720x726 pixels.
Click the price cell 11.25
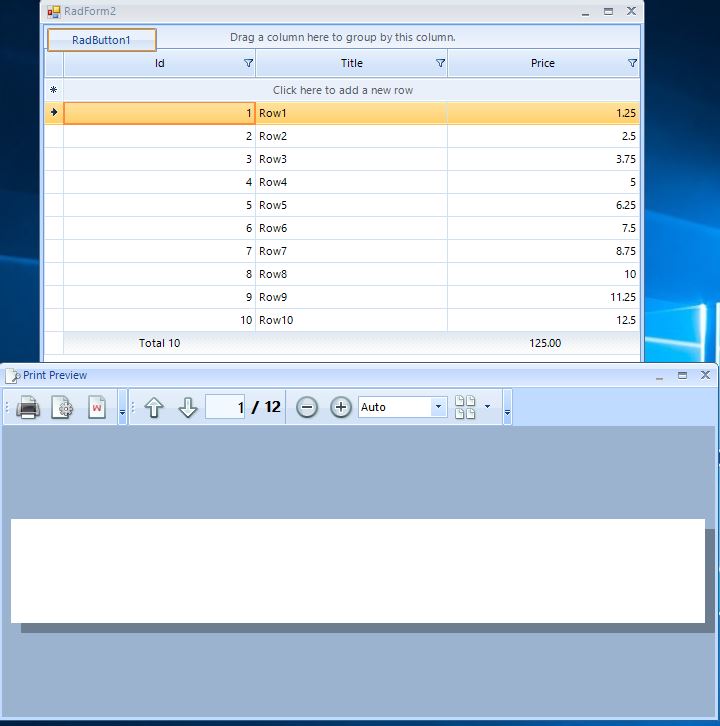544,297
